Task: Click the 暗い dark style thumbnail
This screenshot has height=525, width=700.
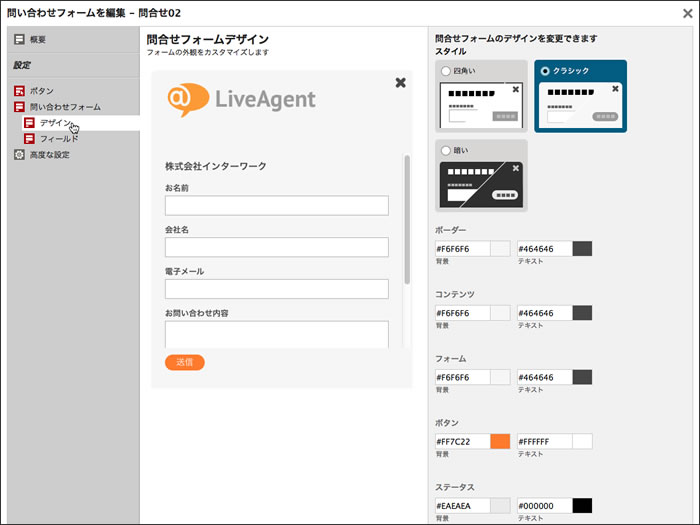Action: [481, 185]
